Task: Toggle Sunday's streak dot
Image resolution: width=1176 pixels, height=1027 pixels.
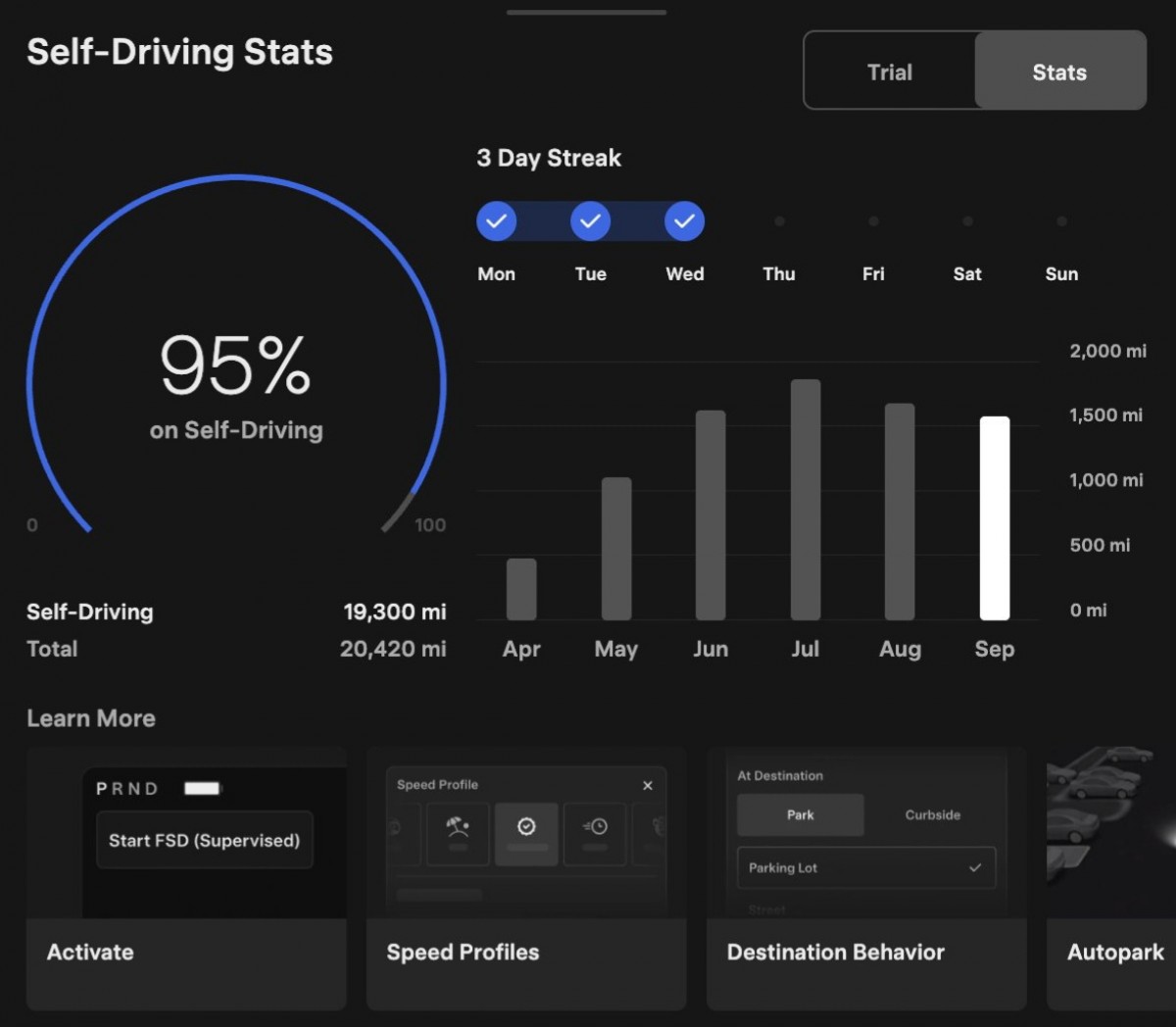Action: (x=1061, y=220)
